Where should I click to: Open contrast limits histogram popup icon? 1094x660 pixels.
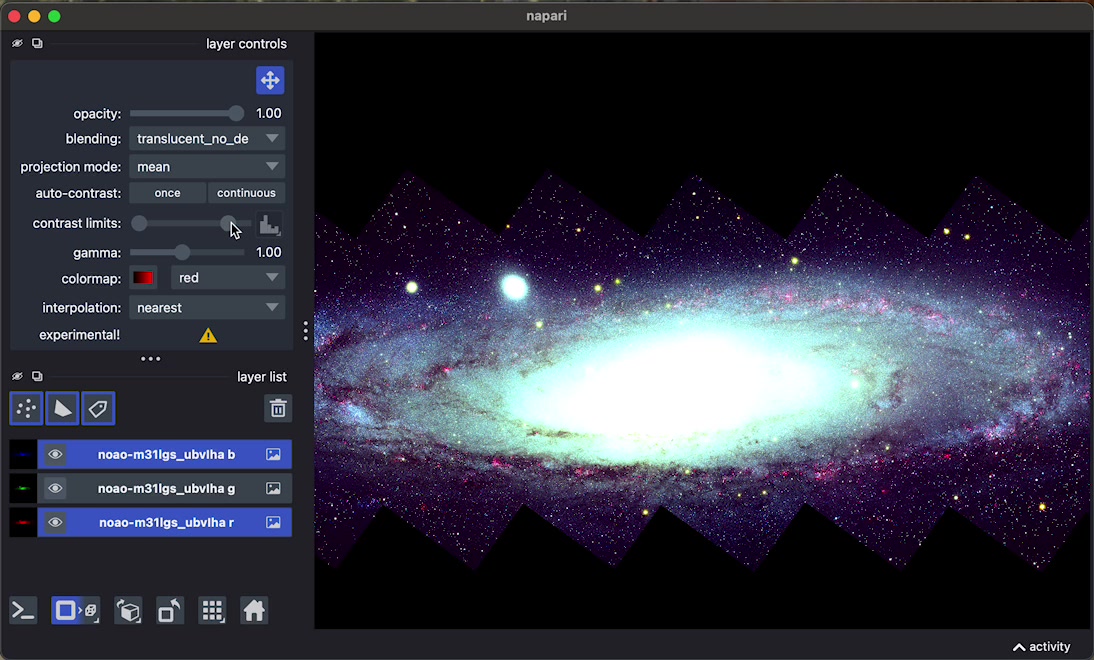(x=269, y=224)
